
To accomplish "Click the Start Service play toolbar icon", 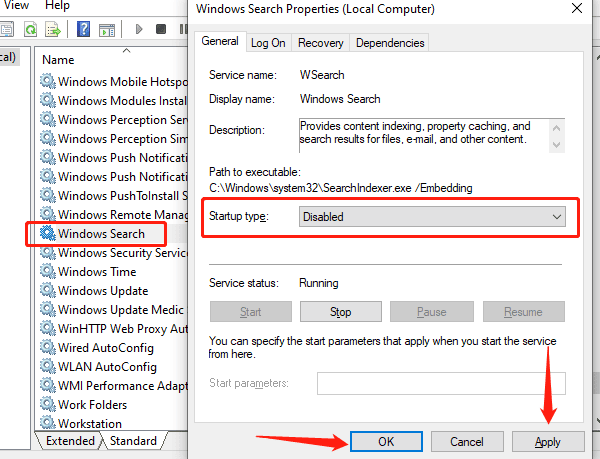I will [x=139, y=29].
